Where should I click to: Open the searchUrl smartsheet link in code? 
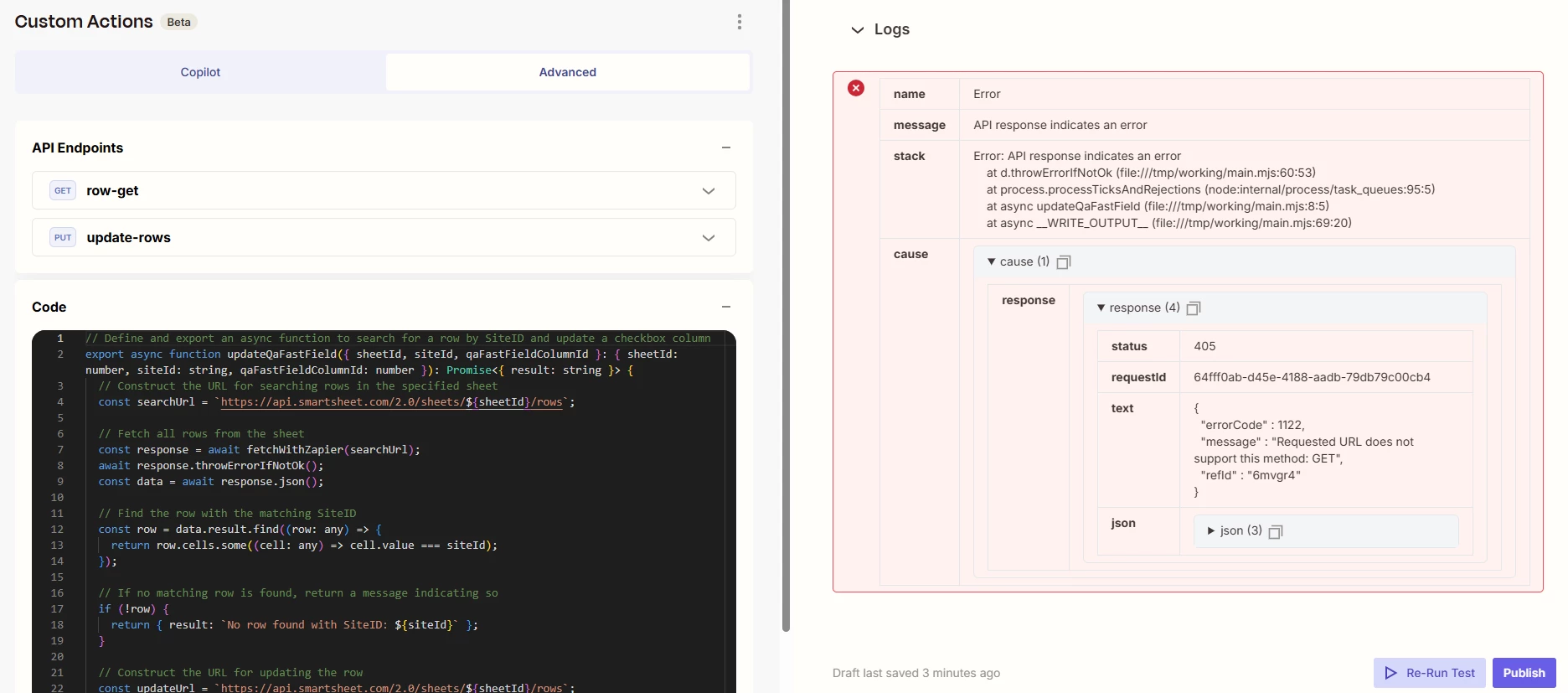pos(392,402)
